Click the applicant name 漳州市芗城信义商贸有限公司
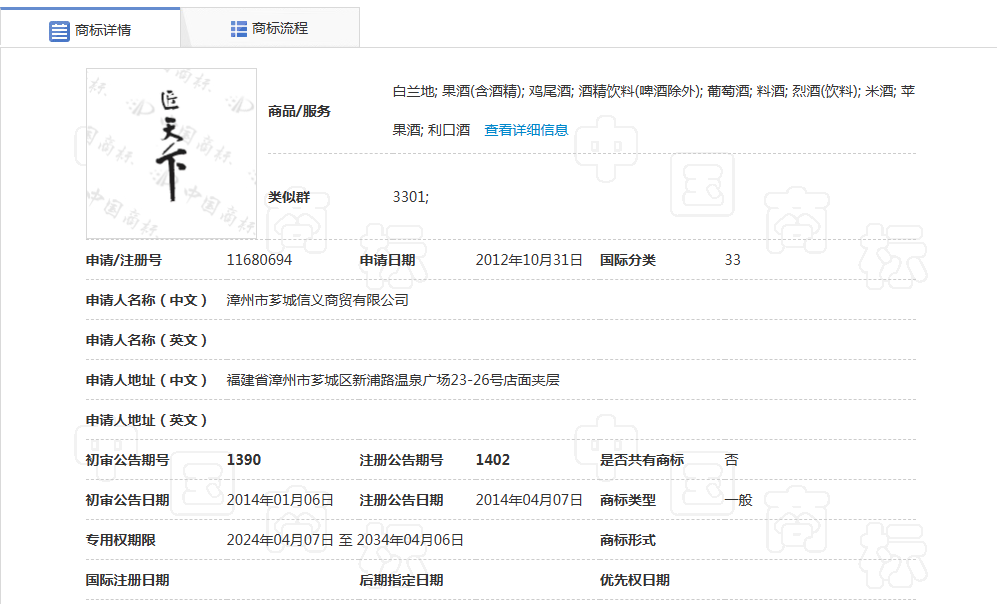Screen dimensions: 997x604 coord(317,300)
